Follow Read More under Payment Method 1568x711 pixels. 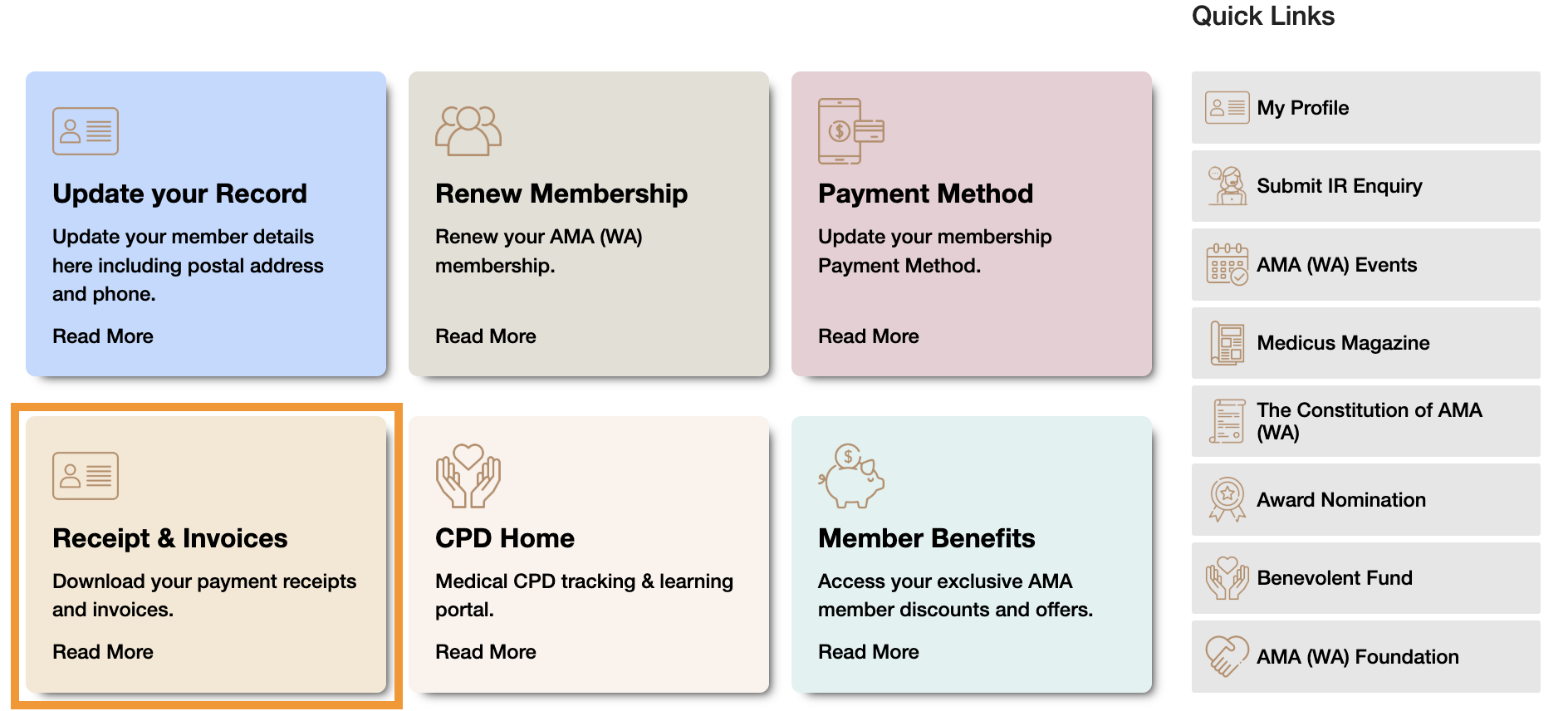tap(869, 336)
